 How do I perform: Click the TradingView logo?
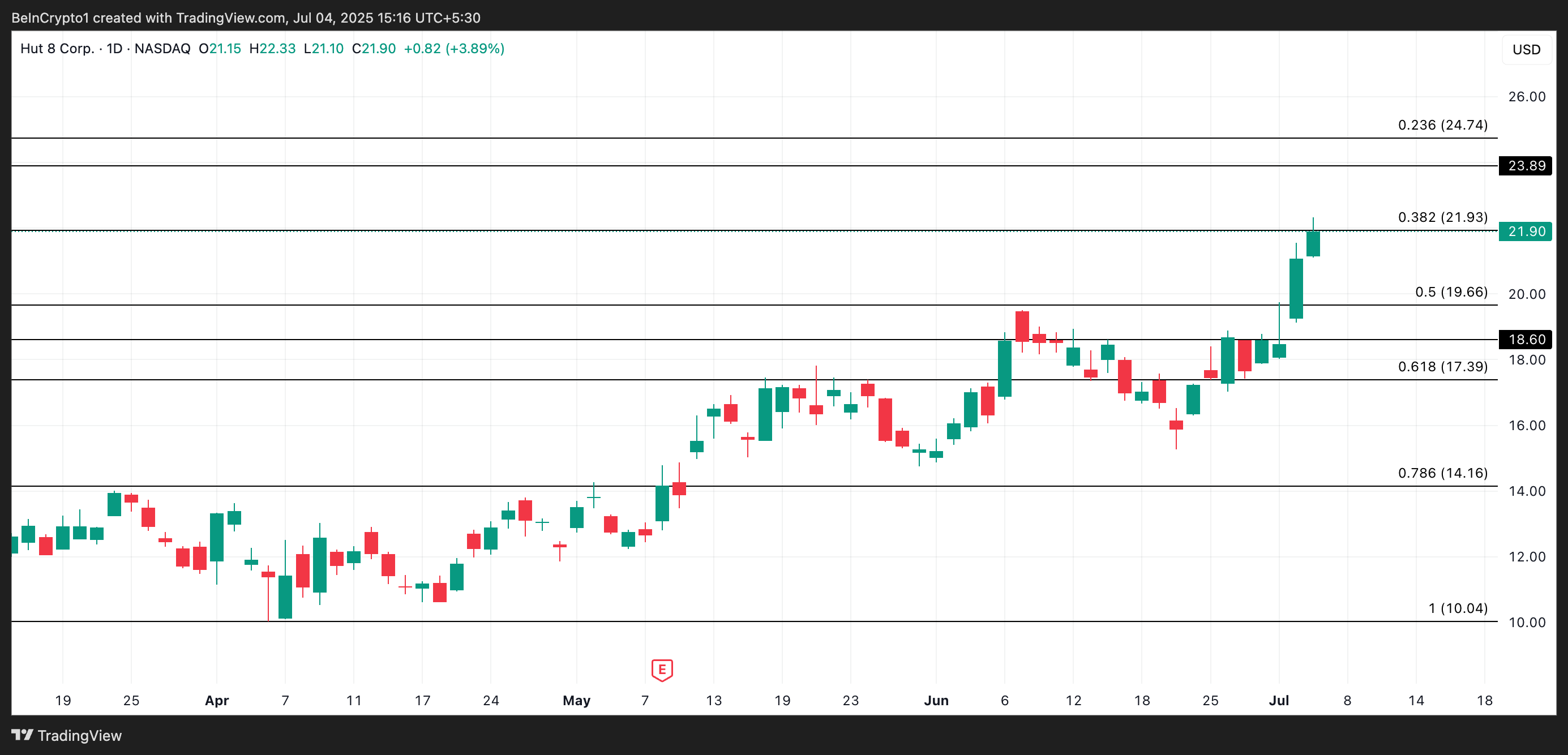coord(23,735)
